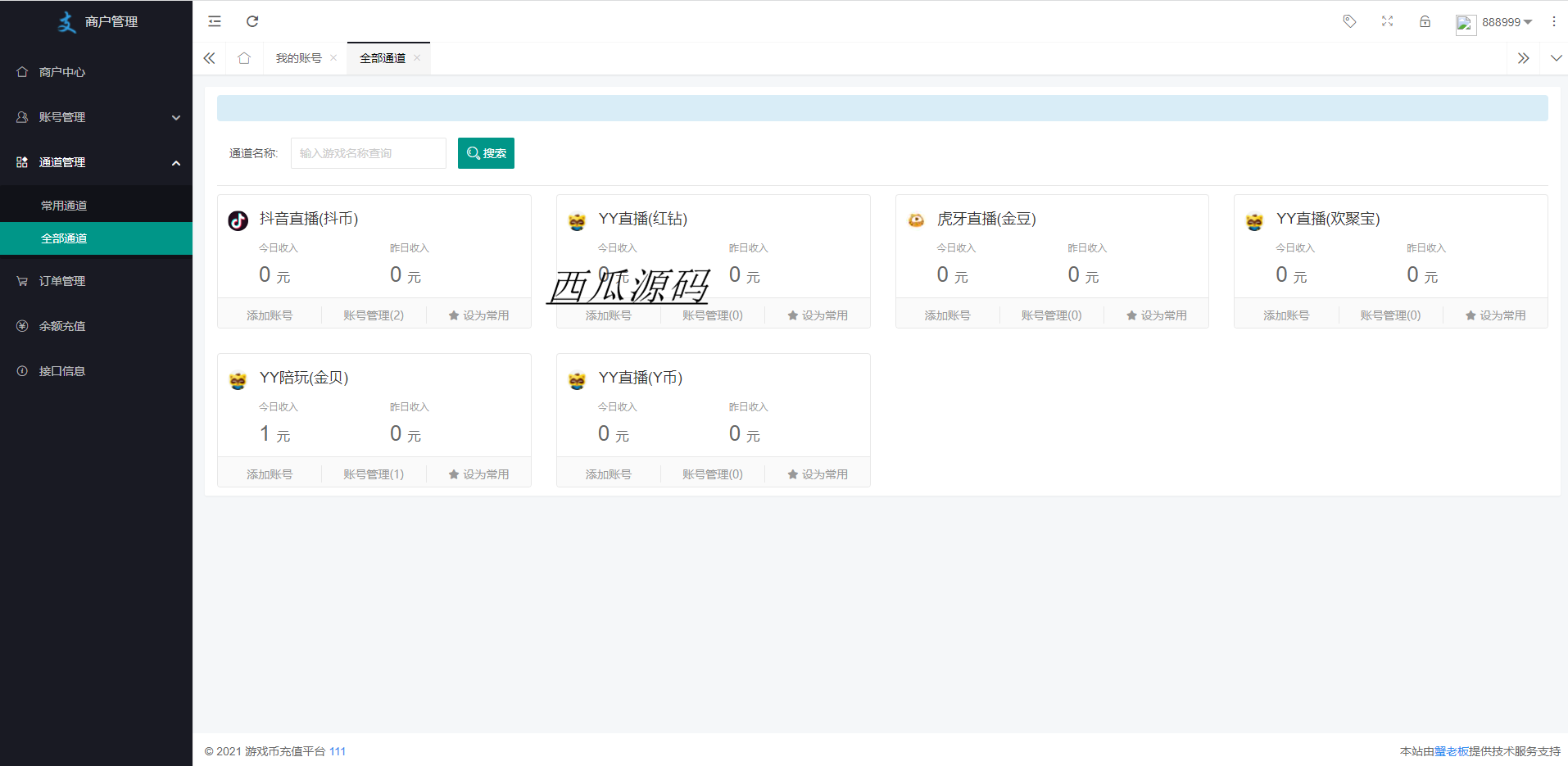Select 全部通道 submenu item
Image resolution: width=1568 pixels, height=766 pixels.
pos(96,238)
